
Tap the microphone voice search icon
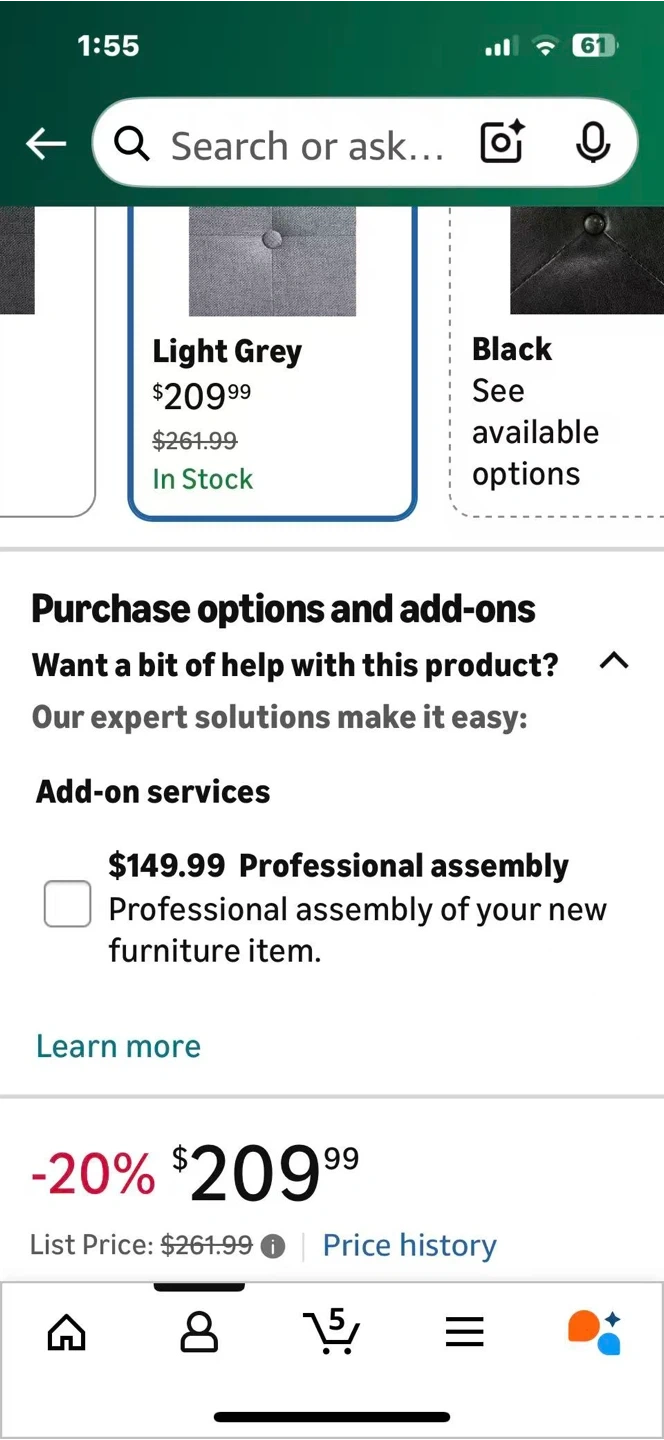point(593,143)
